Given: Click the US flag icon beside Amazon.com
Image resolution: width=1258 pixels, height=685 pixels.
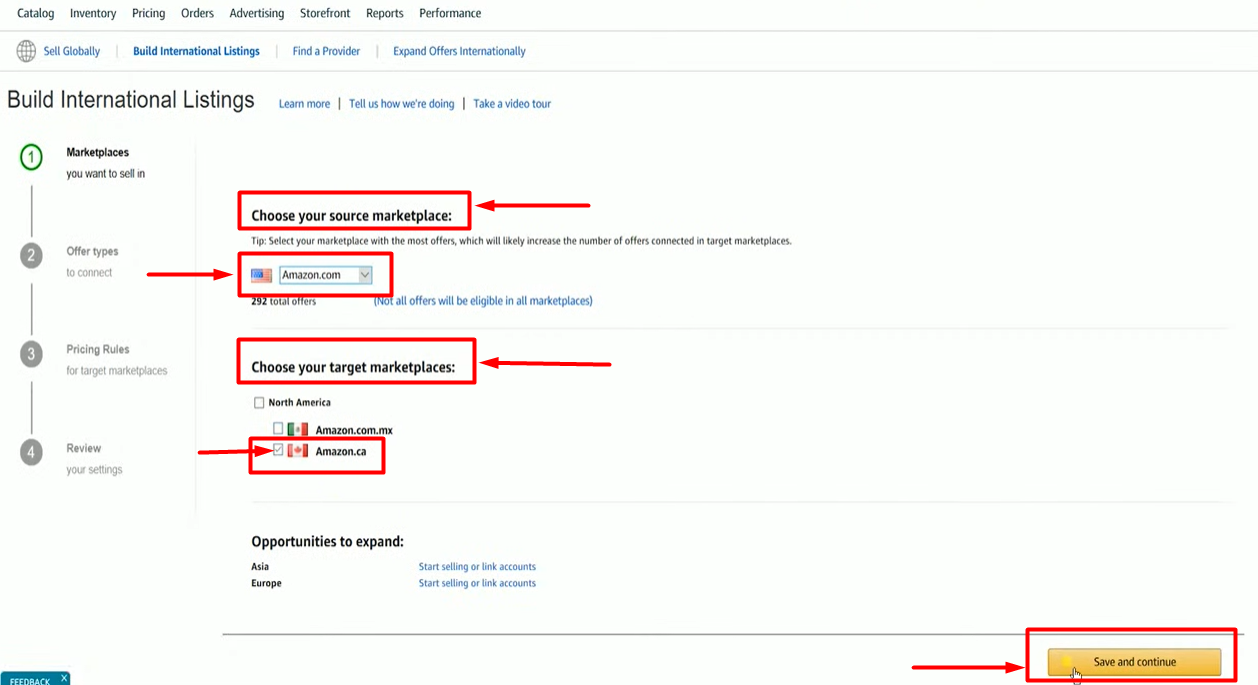Looking at the screenshot, I should [x=262, y=275].
